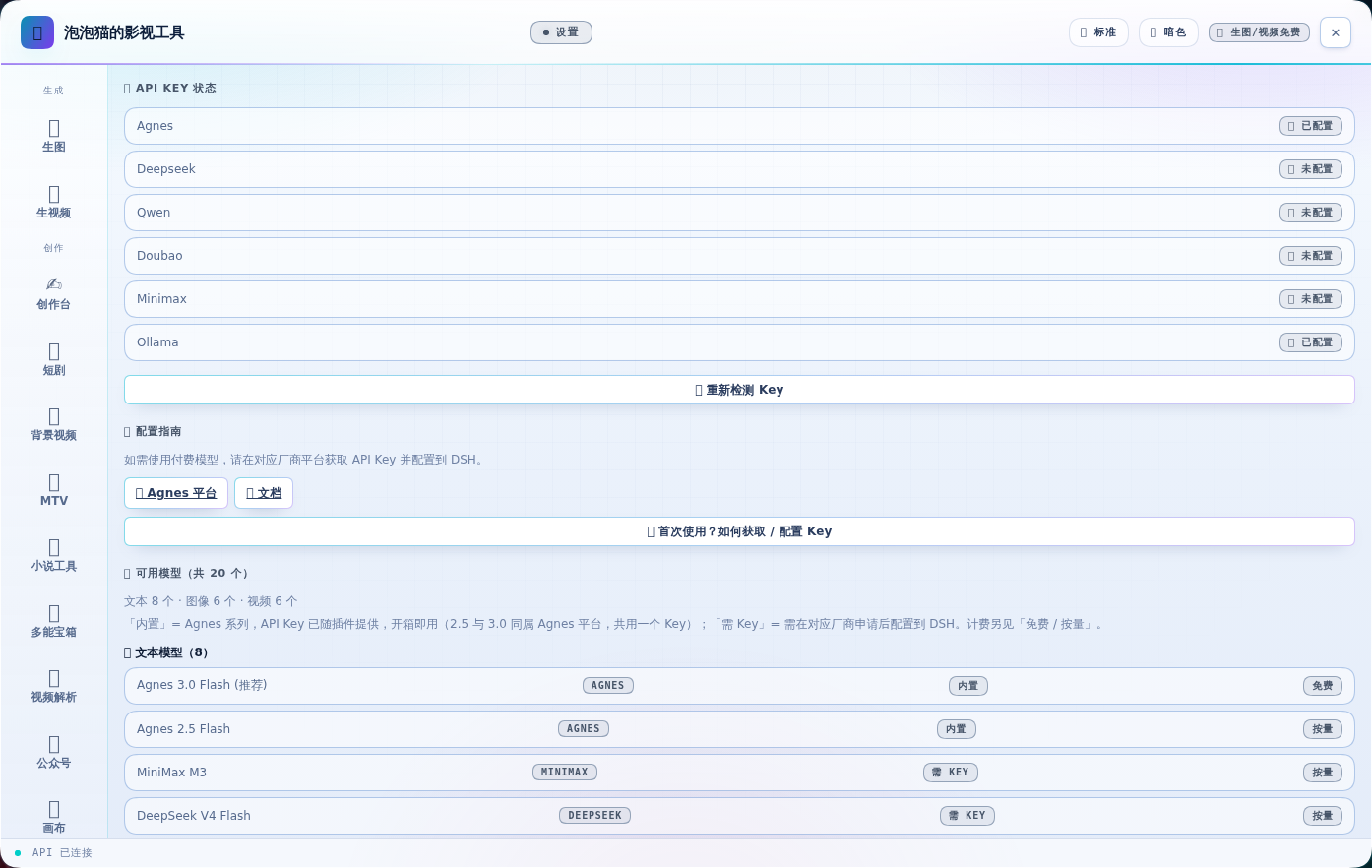Select the Minimax API key row
1372x868 pixels.
click(x=739, y=299)
